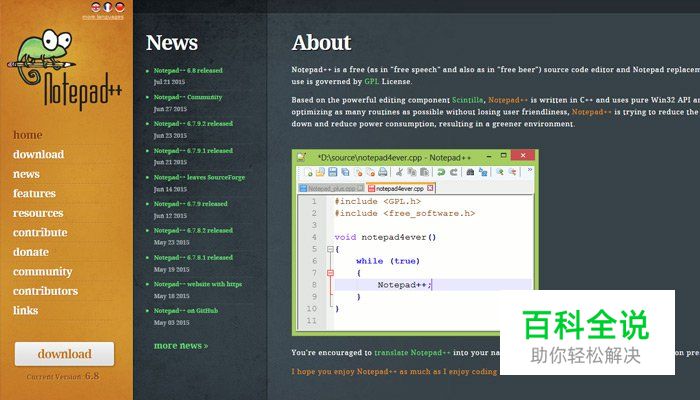700x400 pixels.
Task: Click the Cut scissors icon in toolbar
Action: coord(400,172)
